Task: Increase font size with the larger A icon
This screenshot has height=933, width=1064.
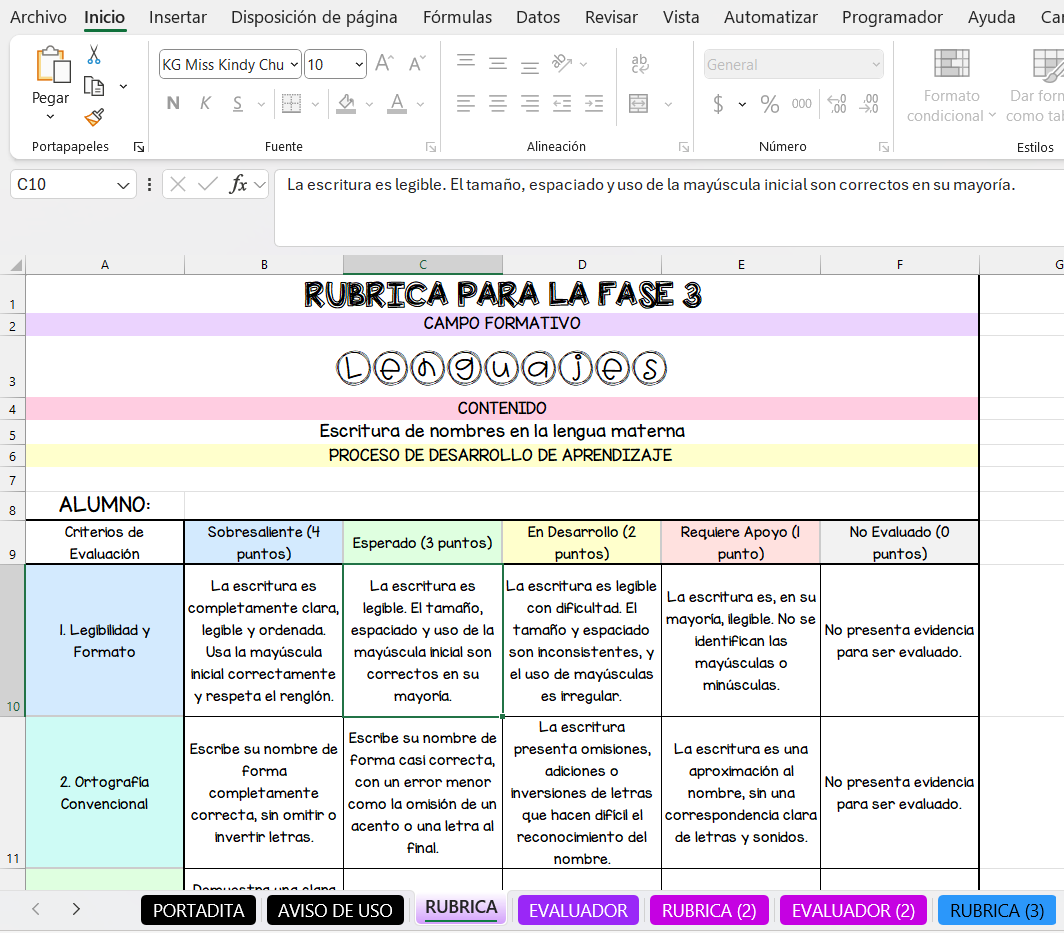Action: 384,64
